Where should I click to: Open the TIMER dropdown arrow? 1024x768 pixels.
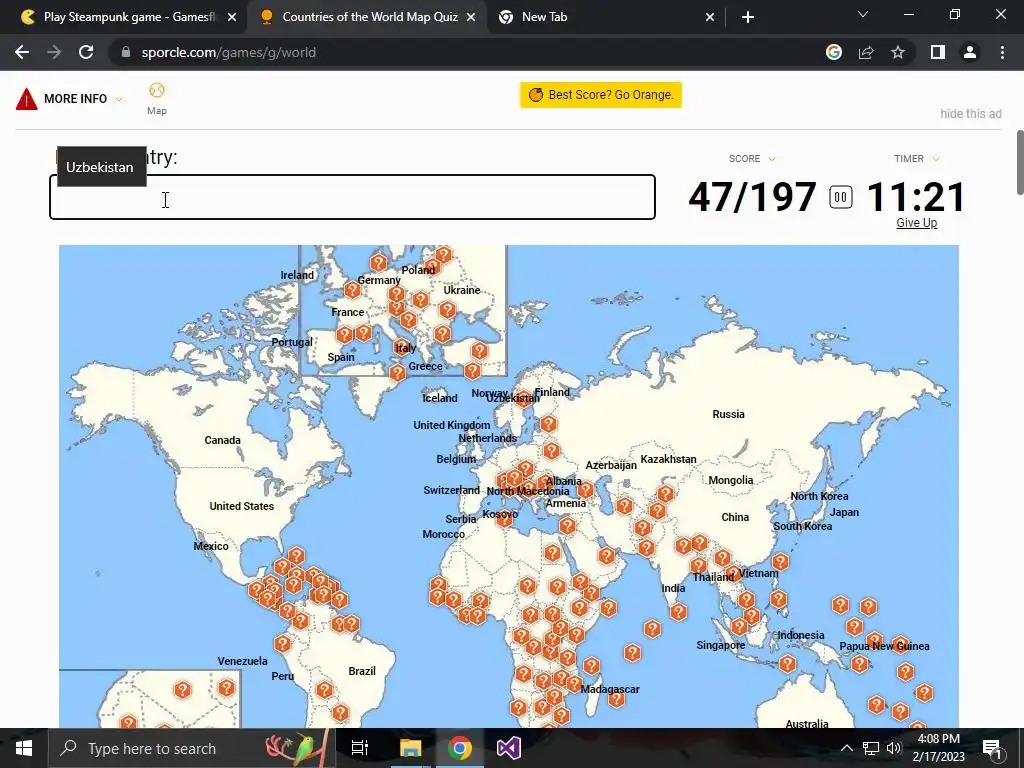click(x=936, y=159)
